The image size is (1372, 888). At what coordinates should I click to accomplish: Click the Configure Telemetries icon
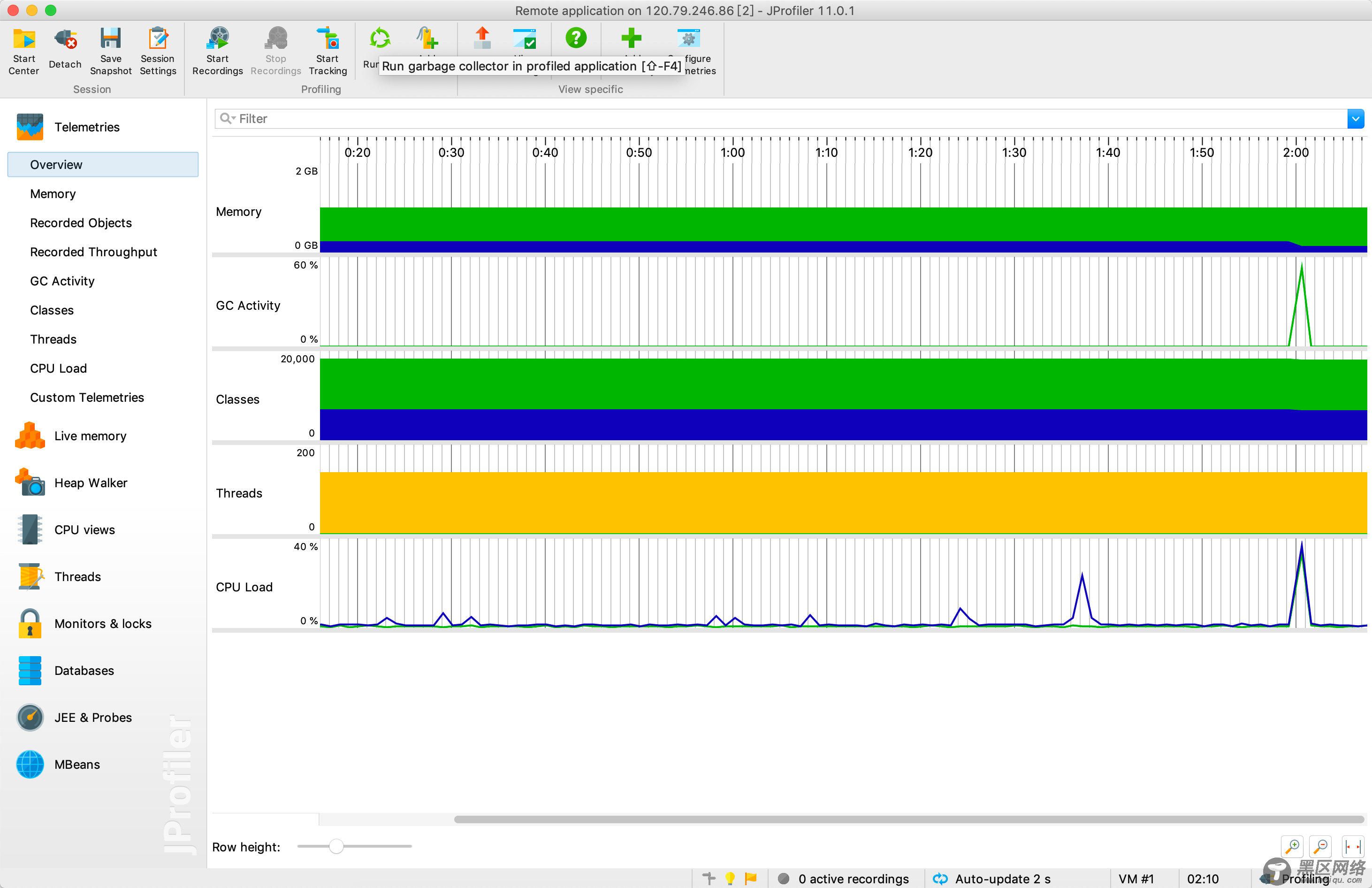(x=688, y=38)
